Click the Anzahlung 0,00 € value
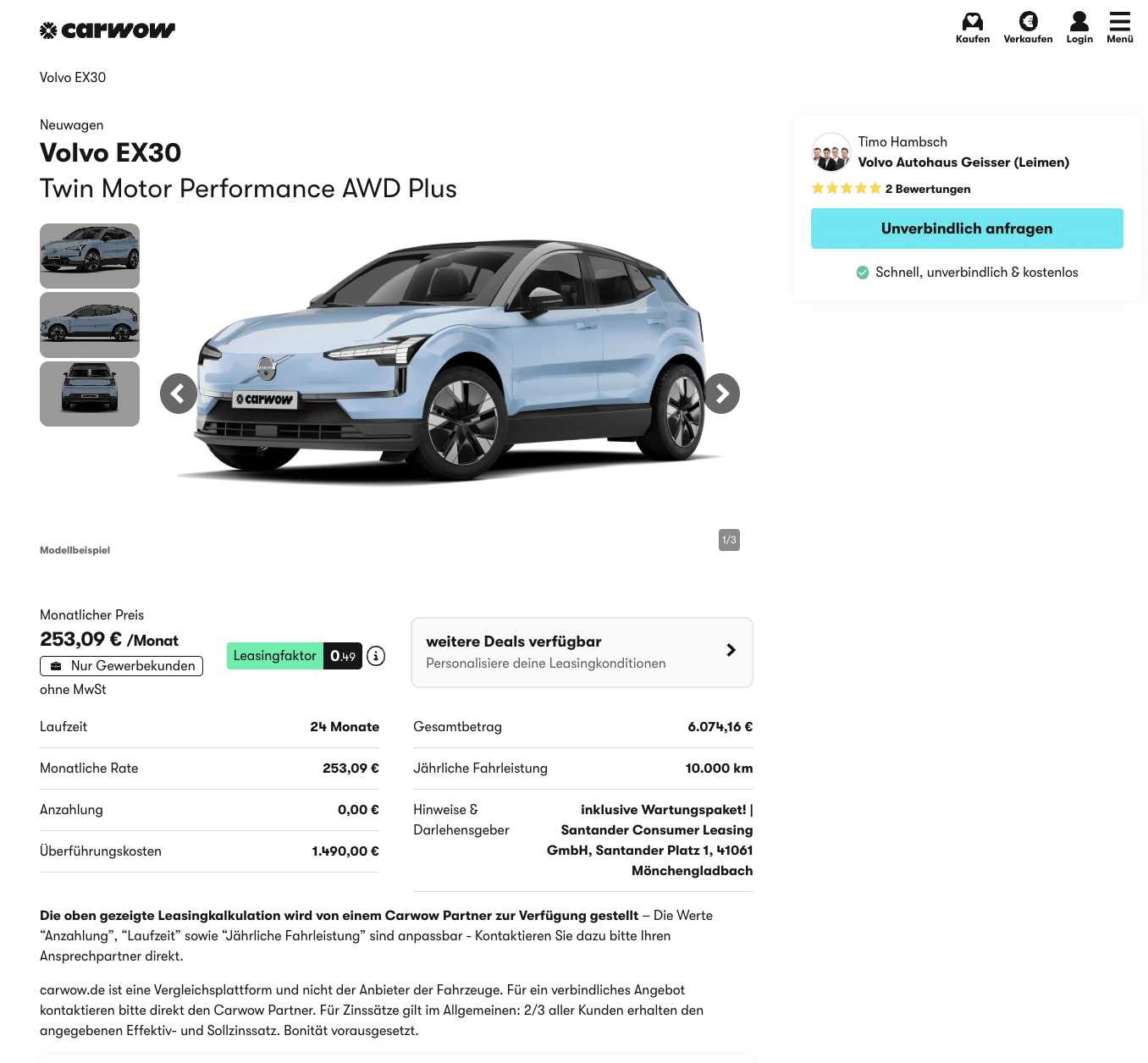1148x1063 pixels. click(358, 810)
